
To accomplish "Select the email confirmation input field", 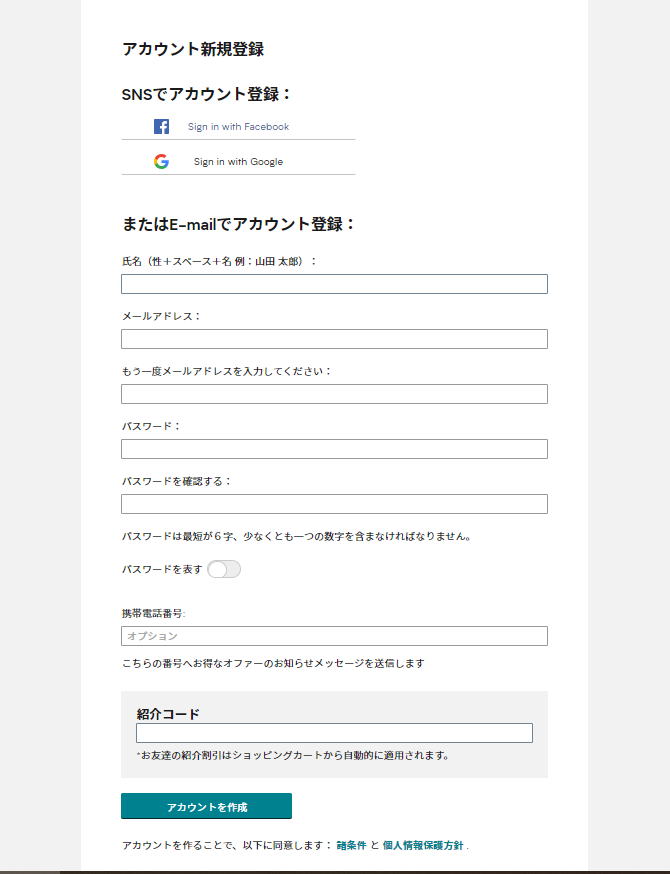I will (x=334, y=394).
